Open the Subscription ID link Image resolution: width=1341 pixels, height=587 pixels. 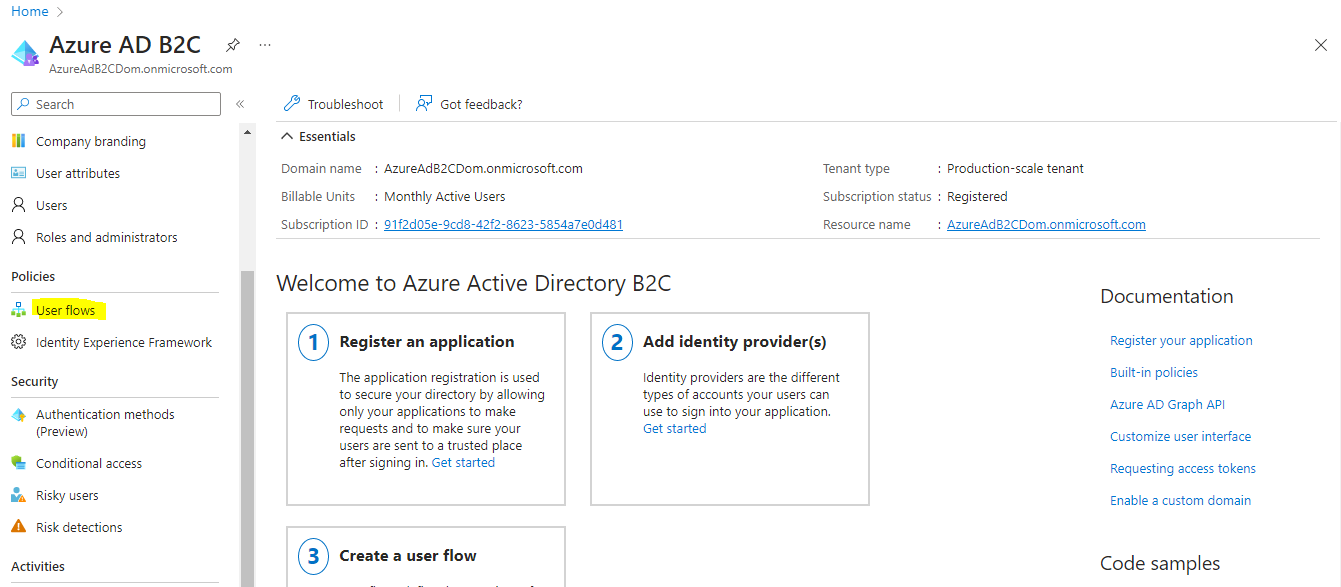click(x=503, y=224)
